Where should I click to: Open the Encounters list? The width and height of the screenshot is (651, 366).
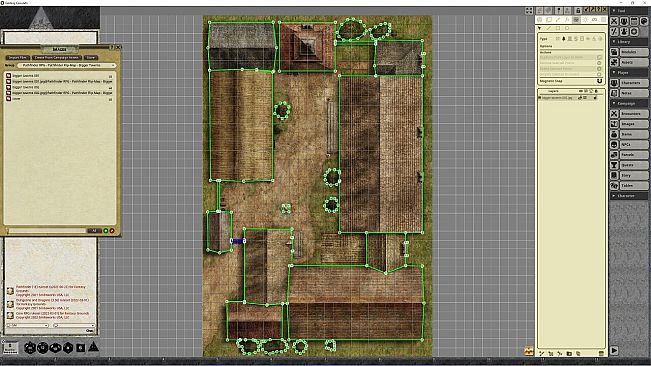pos(634,113)
